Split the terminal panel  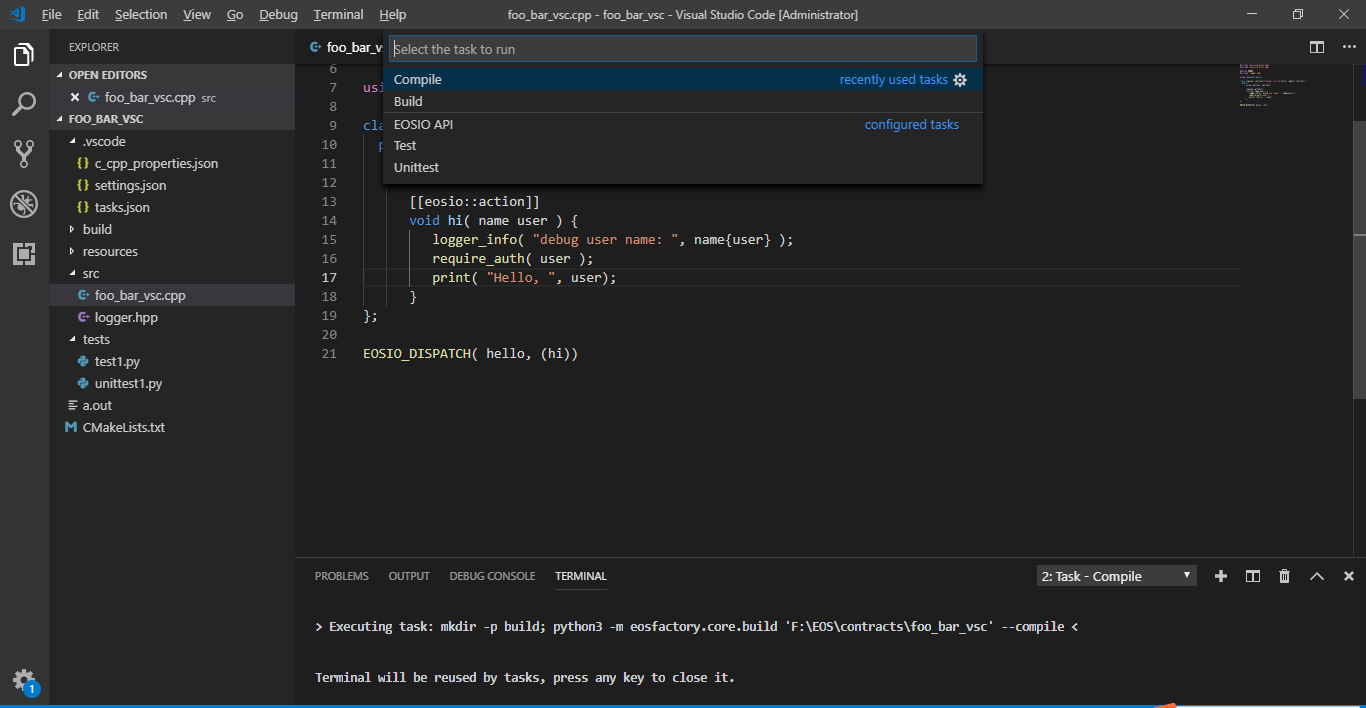pyautogui.click(x=1252, y=576)
